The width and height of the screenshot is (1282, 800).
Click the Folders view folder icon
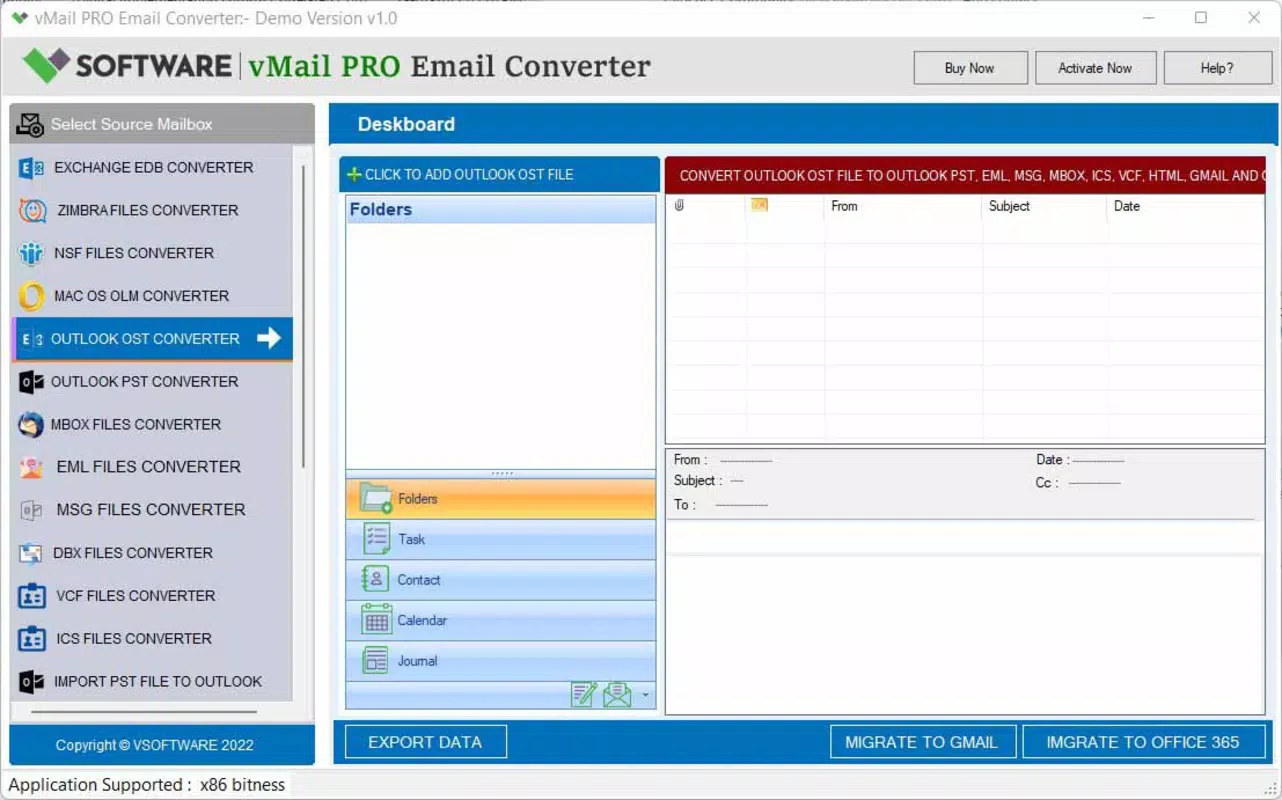pyautogui.click(x=376, y=498)
